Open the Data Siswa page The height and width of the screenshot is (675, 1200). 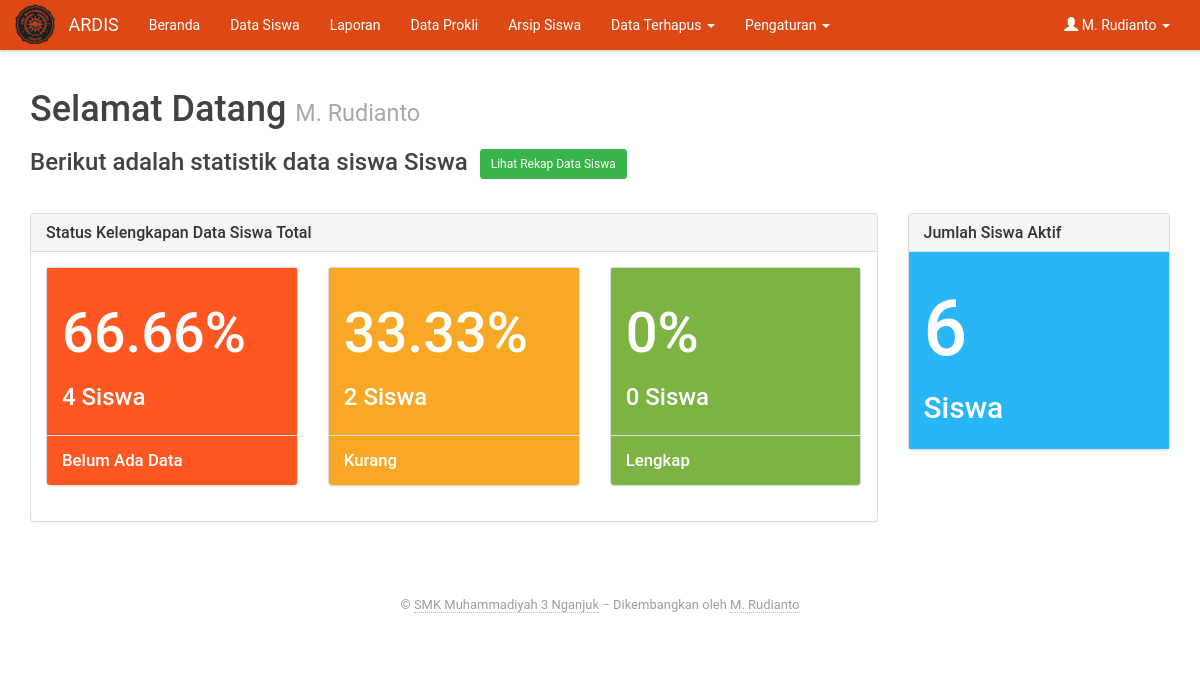coord(264,25)
